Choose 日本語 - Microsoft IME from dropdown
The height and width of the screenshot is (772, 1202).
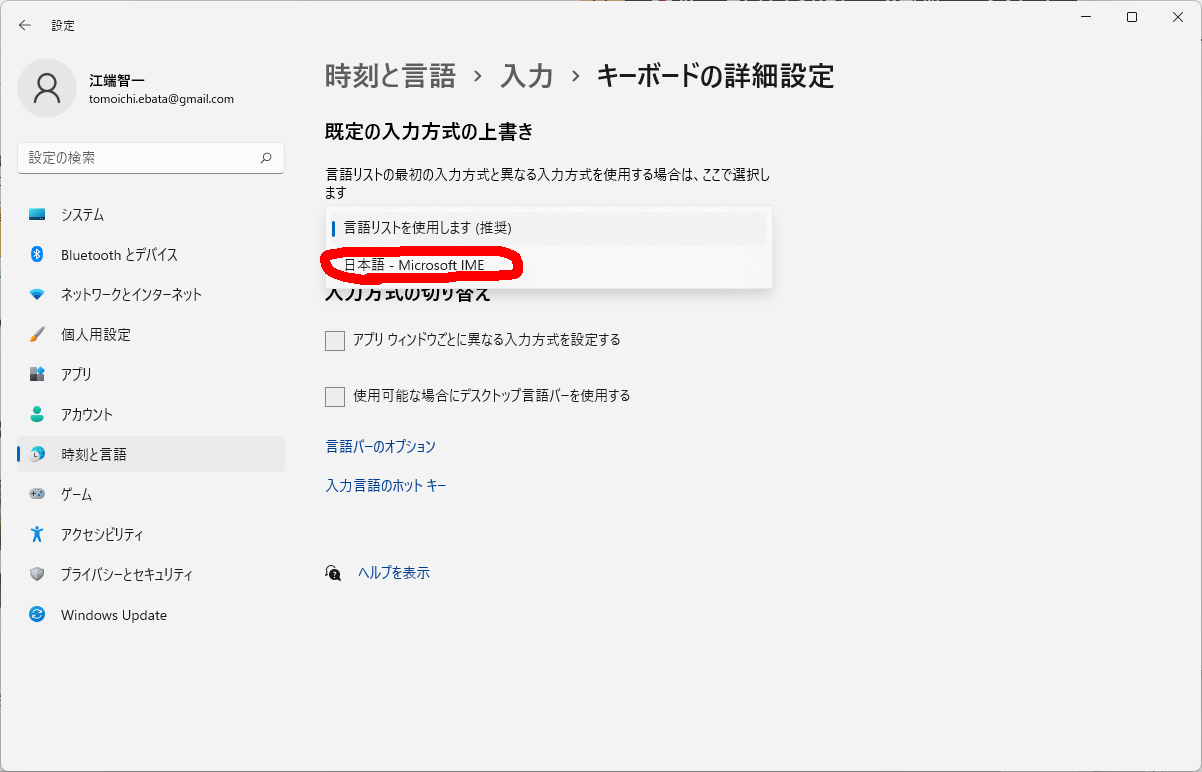click(x=414, y=265)
